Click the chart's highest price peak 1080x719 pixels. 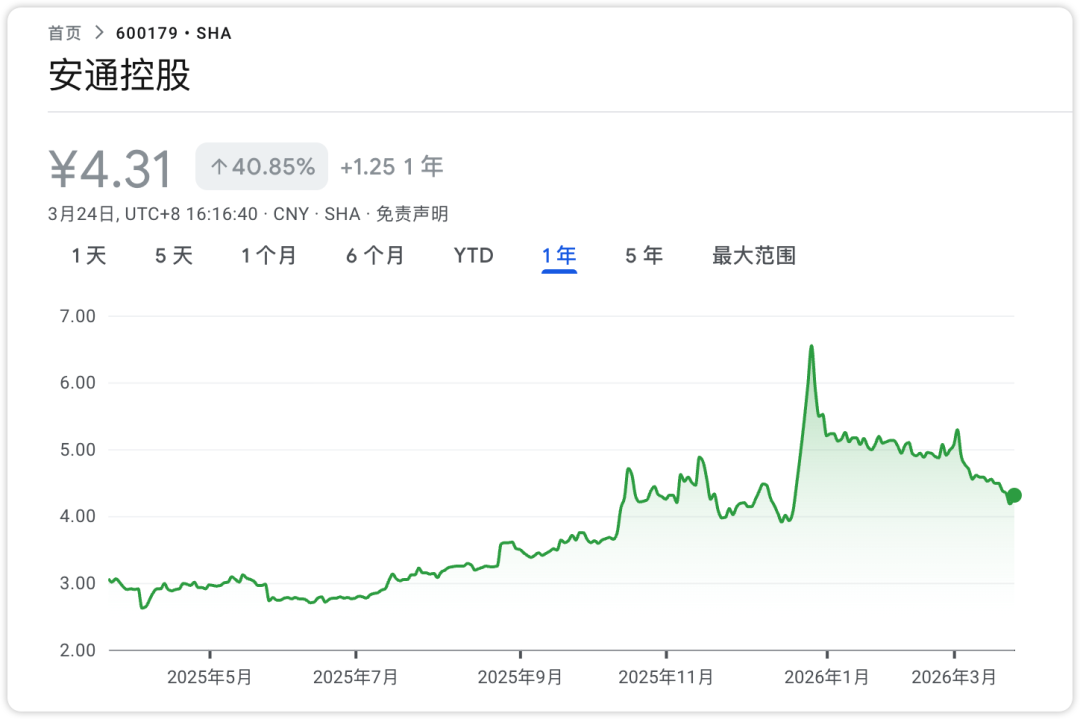pyautogui.click(x=811, y=347)
